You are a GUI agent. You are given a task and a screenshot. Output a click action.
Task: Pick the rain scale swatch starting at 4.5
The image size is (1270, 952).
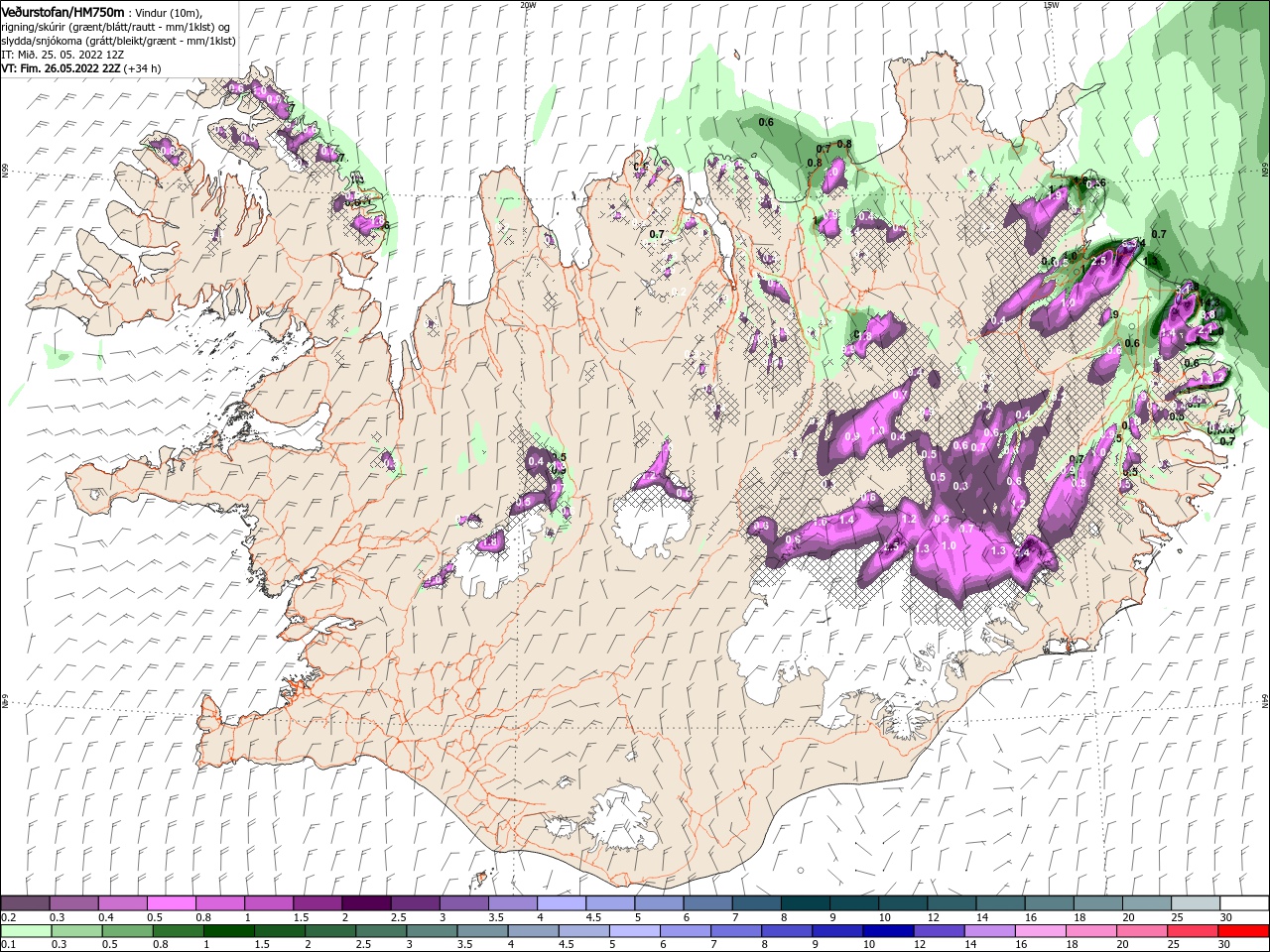click(583, 931)
